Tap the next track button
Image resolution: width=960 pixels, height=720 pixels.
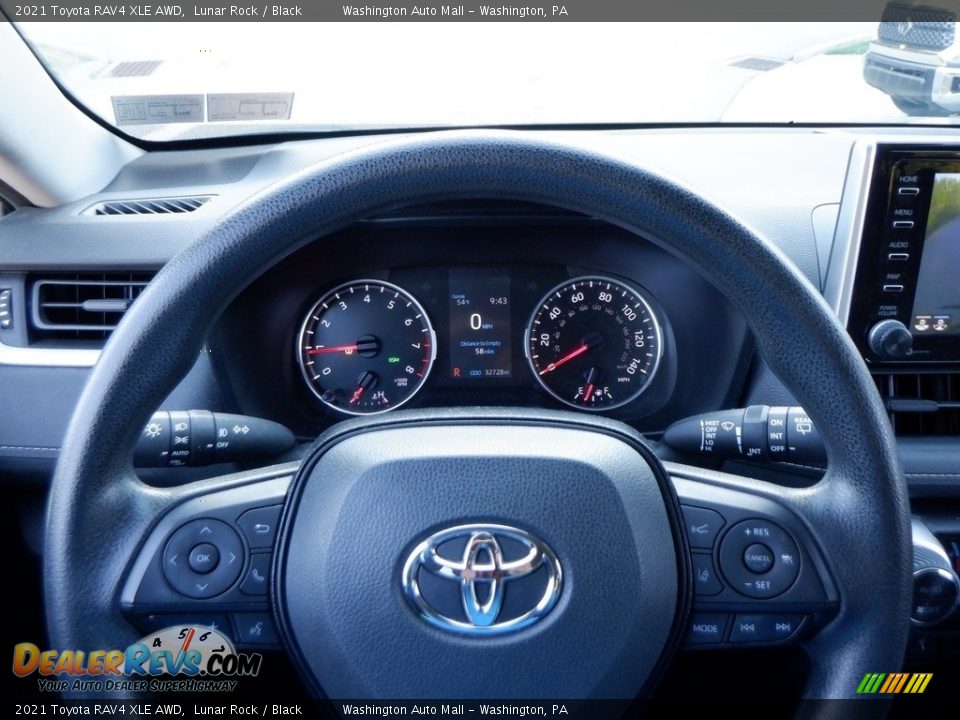pos(784,626)
